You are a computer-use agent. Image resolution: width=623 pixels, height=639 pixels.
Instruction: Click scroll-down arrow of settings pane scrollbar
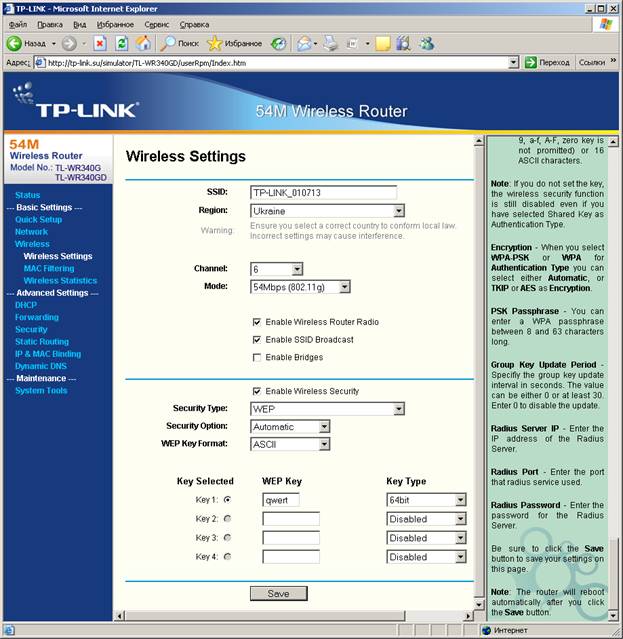479,604
